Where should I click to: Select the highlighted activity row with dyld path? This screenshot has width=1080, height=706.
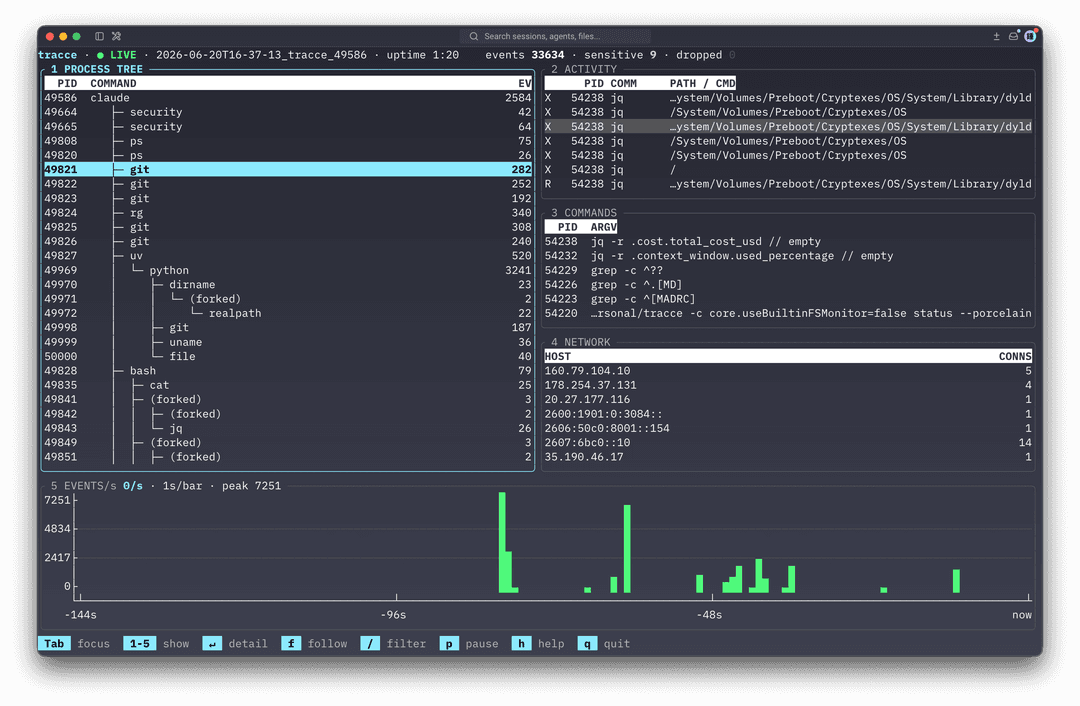(788, 127)
